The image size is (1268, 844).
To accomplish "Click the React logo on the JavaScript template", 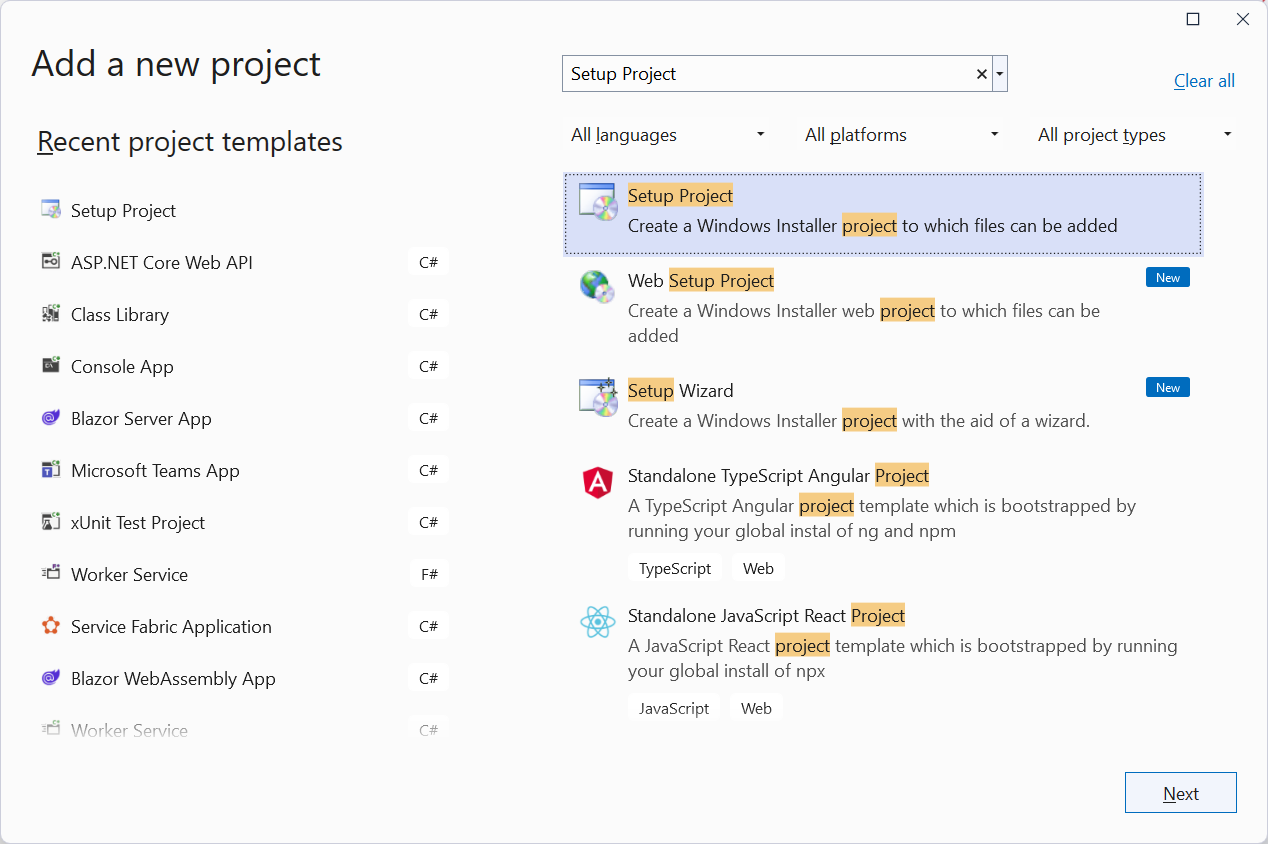I will coord(597,623).
